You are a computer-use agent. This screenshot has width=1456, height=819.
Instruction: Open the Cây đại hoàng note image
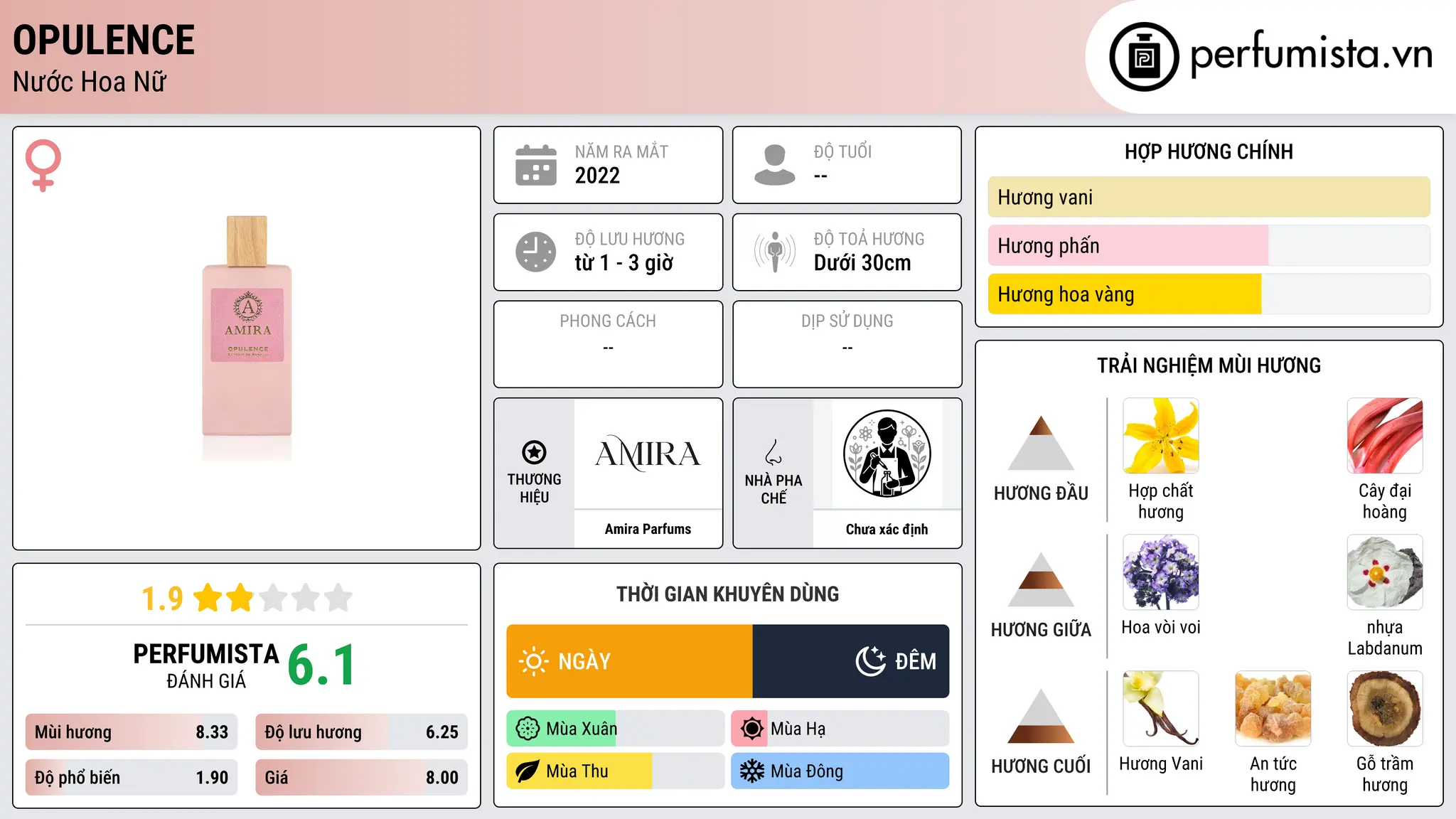1385,436
